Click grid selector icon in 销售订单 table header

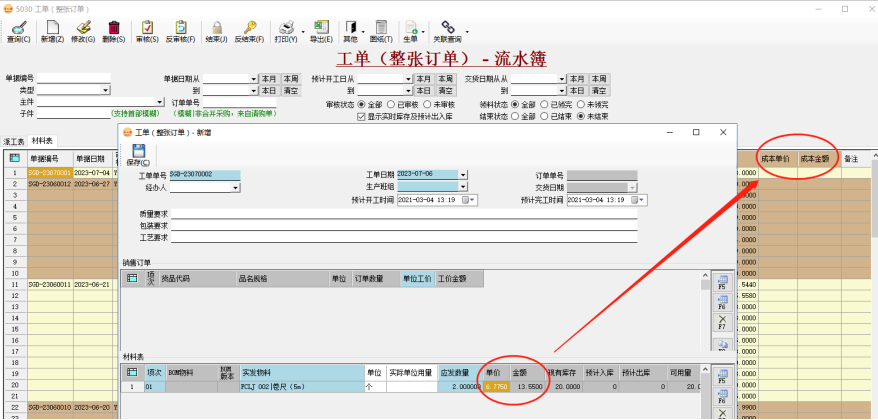click(132, 278)
